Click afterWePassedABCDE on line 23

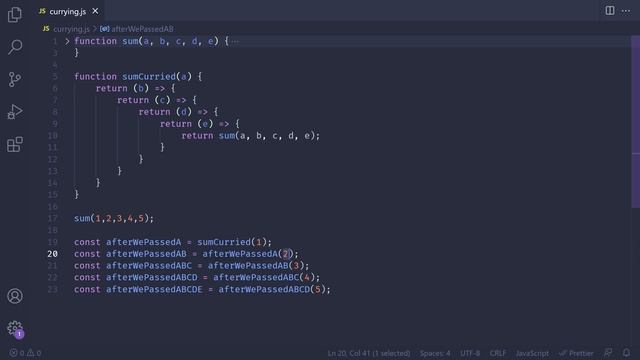(154, 289)
